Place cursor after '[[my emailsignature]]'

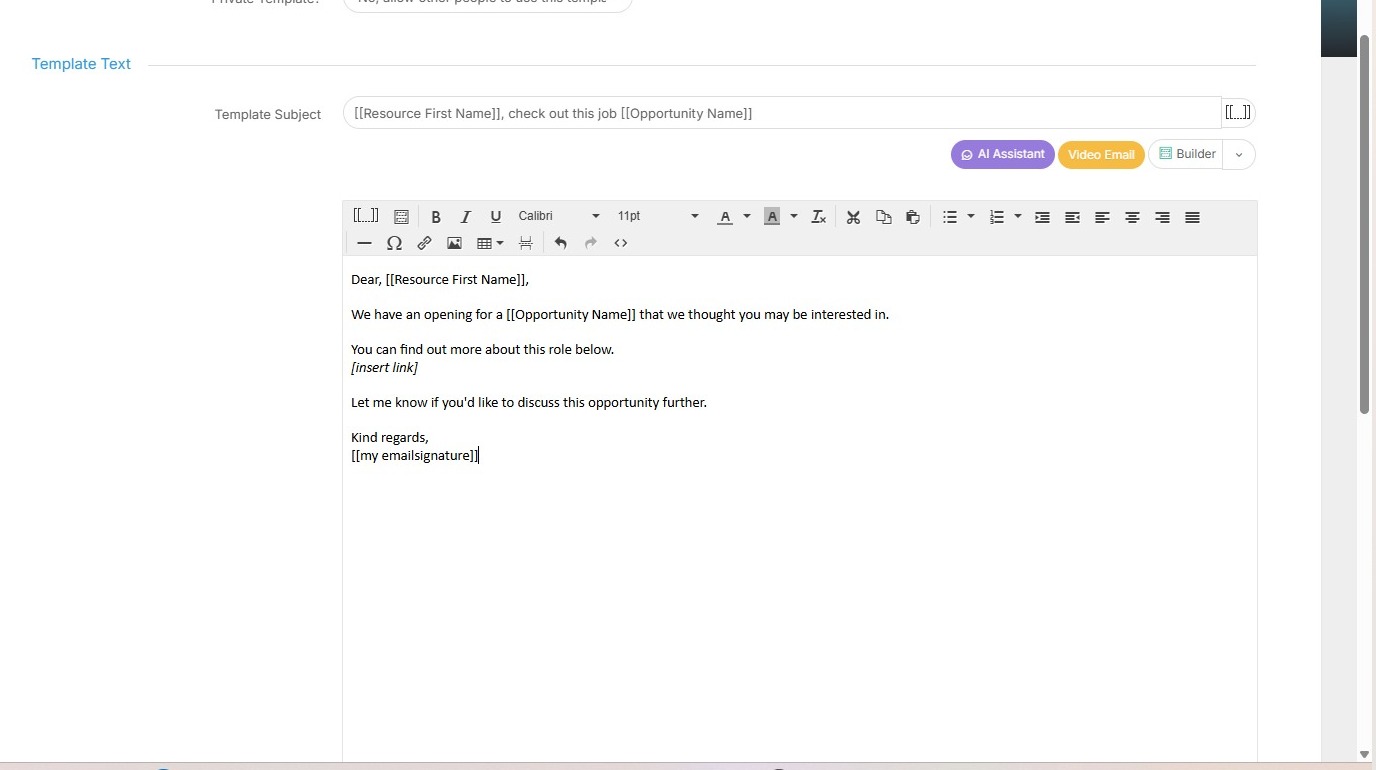coord(479,456)
